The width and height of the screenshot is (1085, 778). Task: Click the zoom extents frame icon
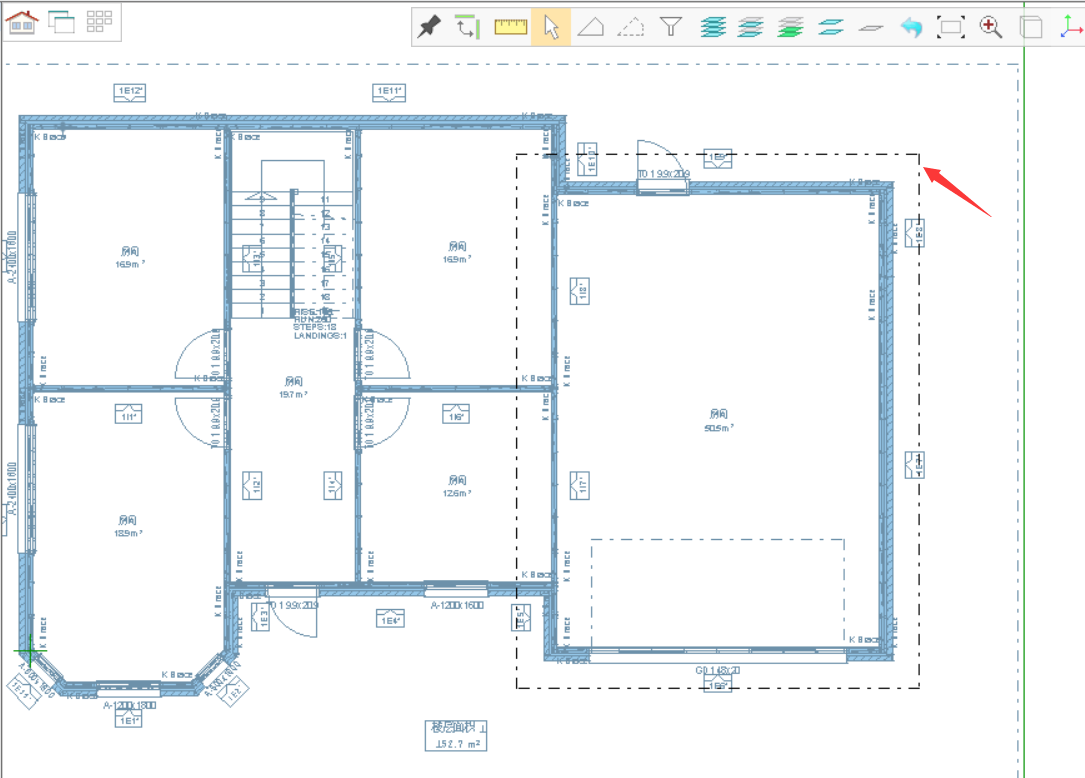tap(951, 28)
